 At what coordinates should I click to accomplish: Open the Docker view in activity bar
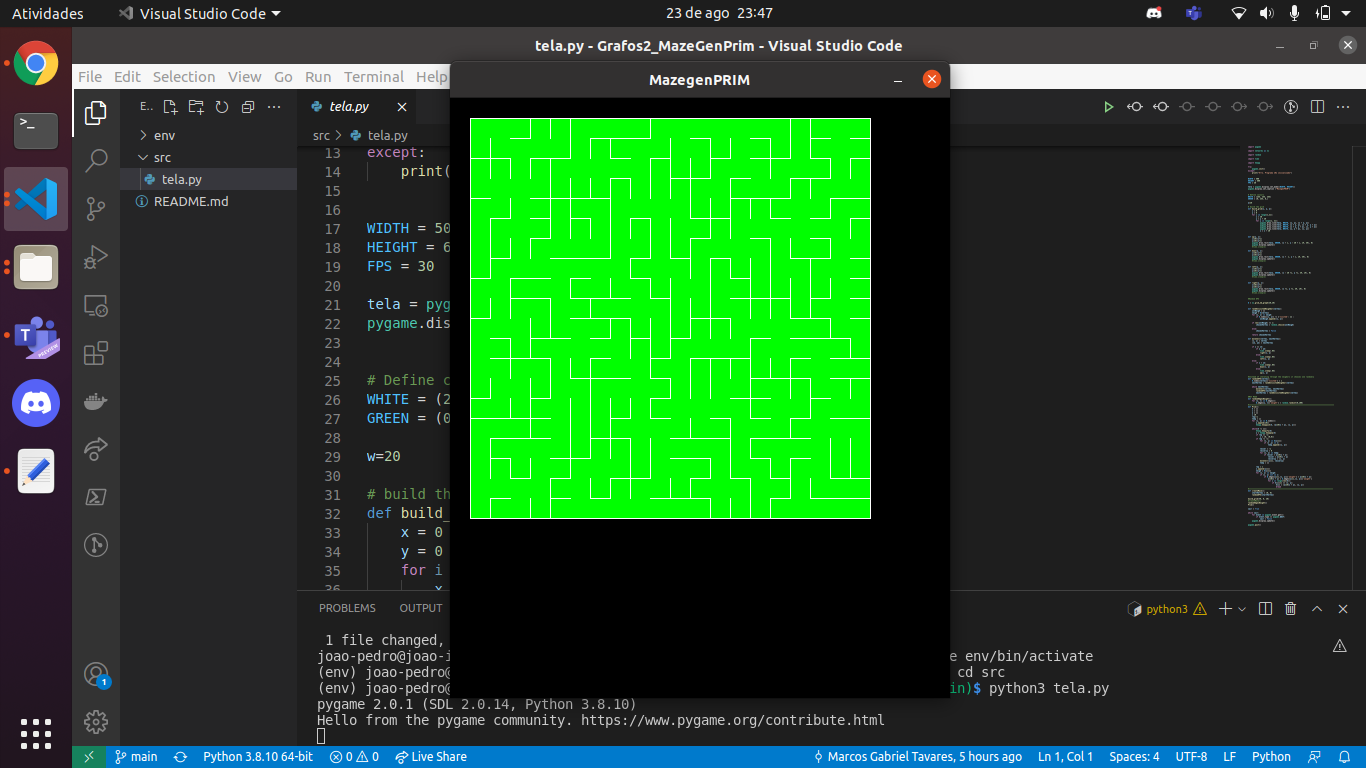[x=96, y=401]
